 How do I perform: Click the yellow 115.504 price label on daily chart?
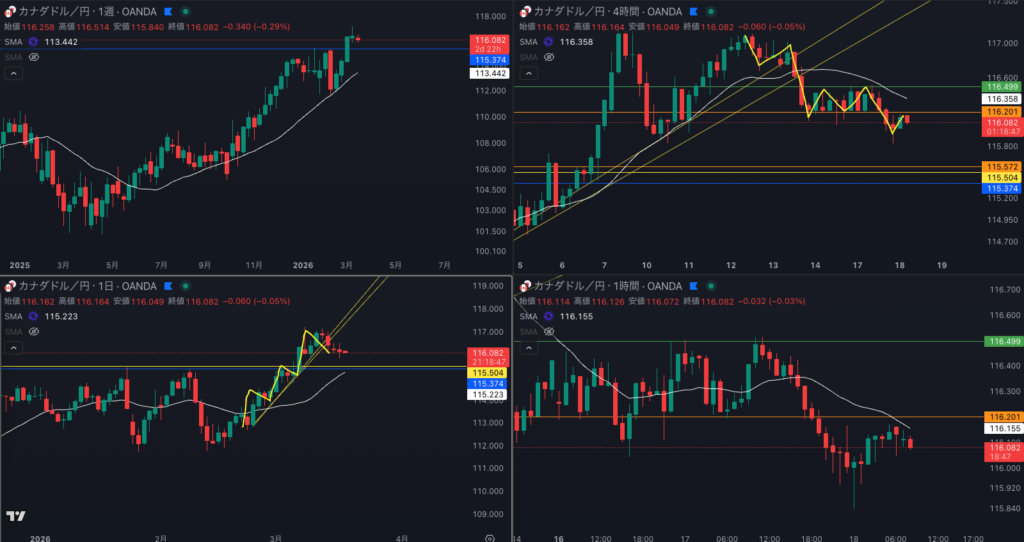[487, 372]
